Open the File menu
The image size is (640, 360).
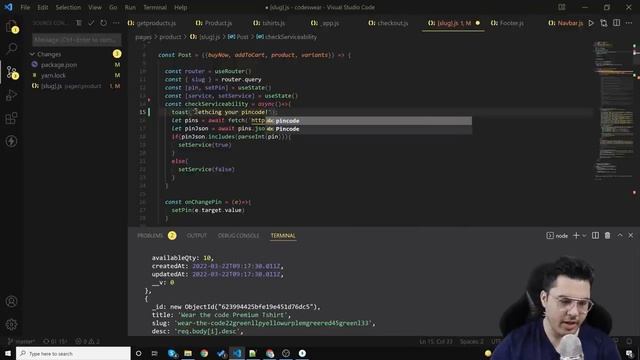click(25, 7)
